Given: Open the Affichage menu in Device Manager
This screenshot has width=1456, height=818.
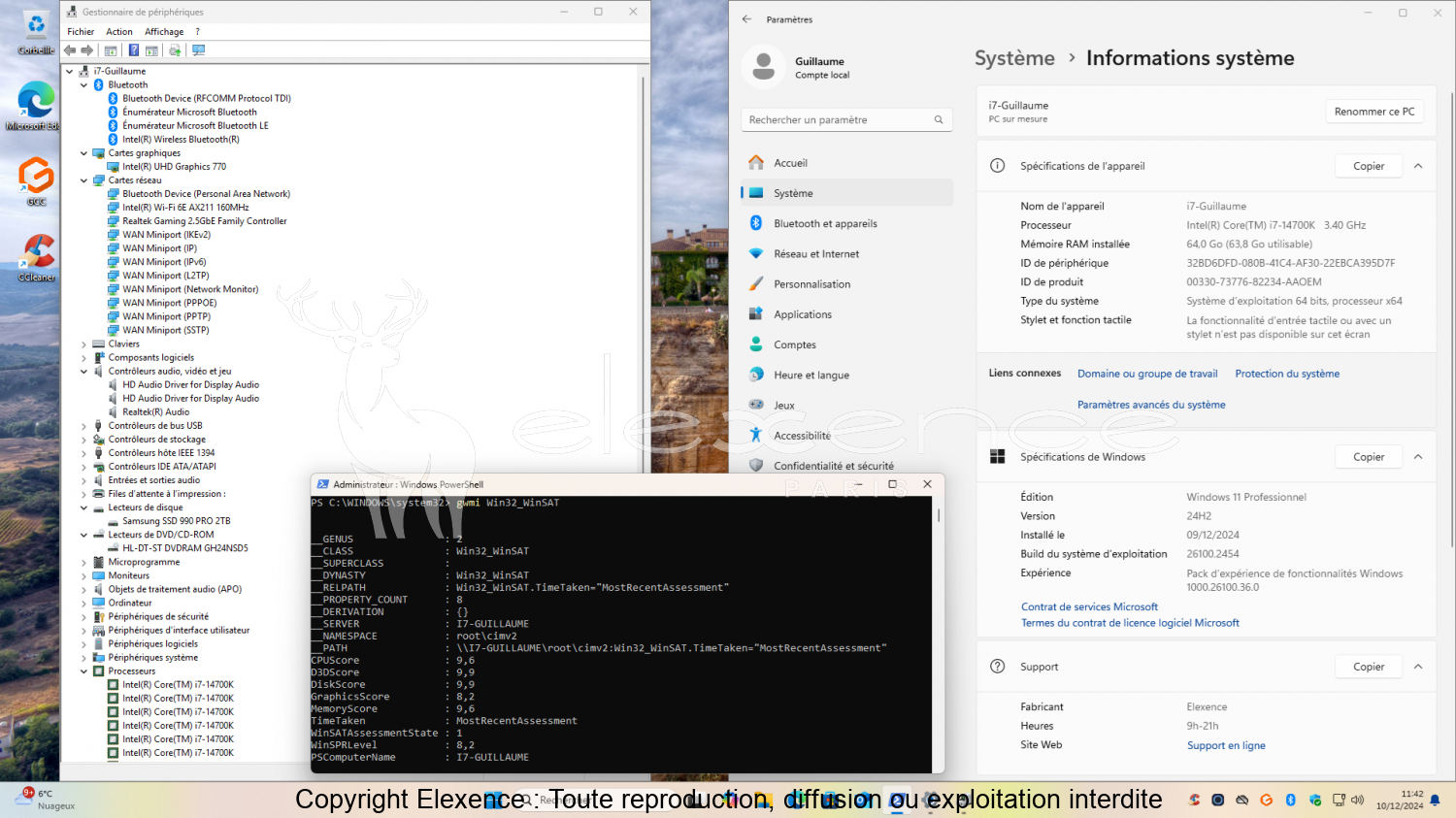Looking at the screenshot, I should click(164, 32).
